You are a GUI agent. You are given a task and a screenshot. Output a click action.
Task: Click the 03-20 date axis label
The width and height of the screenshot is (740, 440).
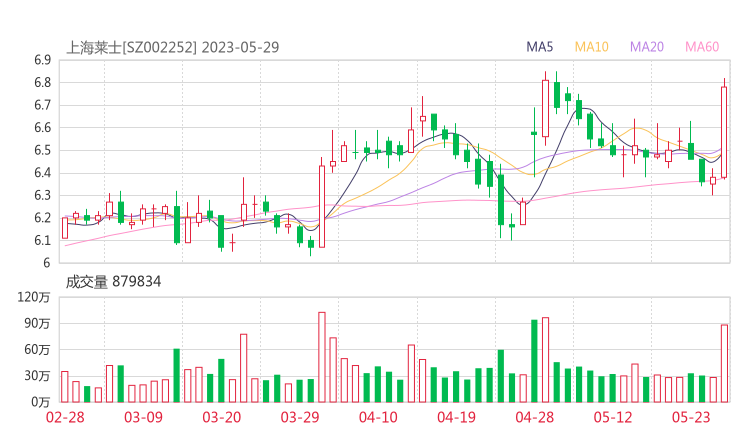click(x=222, y=417)
